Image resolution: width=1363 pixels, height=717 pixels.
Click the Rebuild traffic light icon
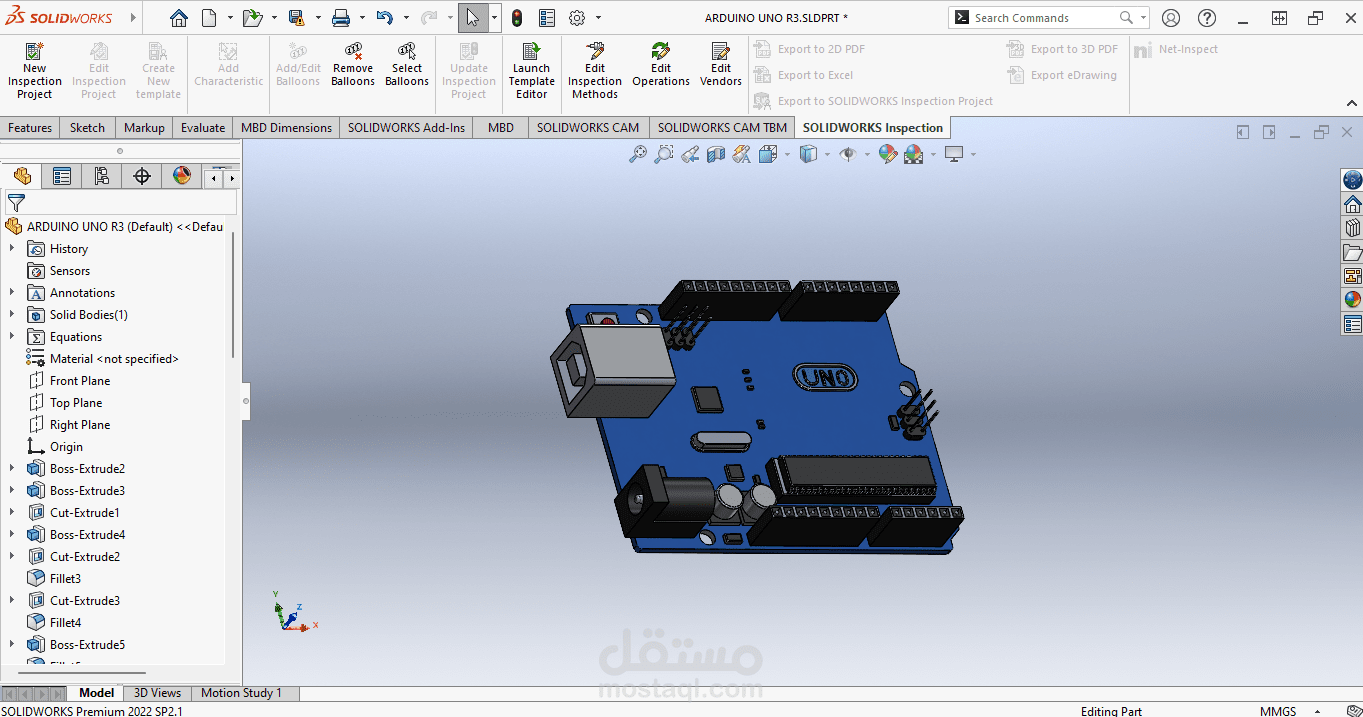pyautogui.click(x=517, y=18)
